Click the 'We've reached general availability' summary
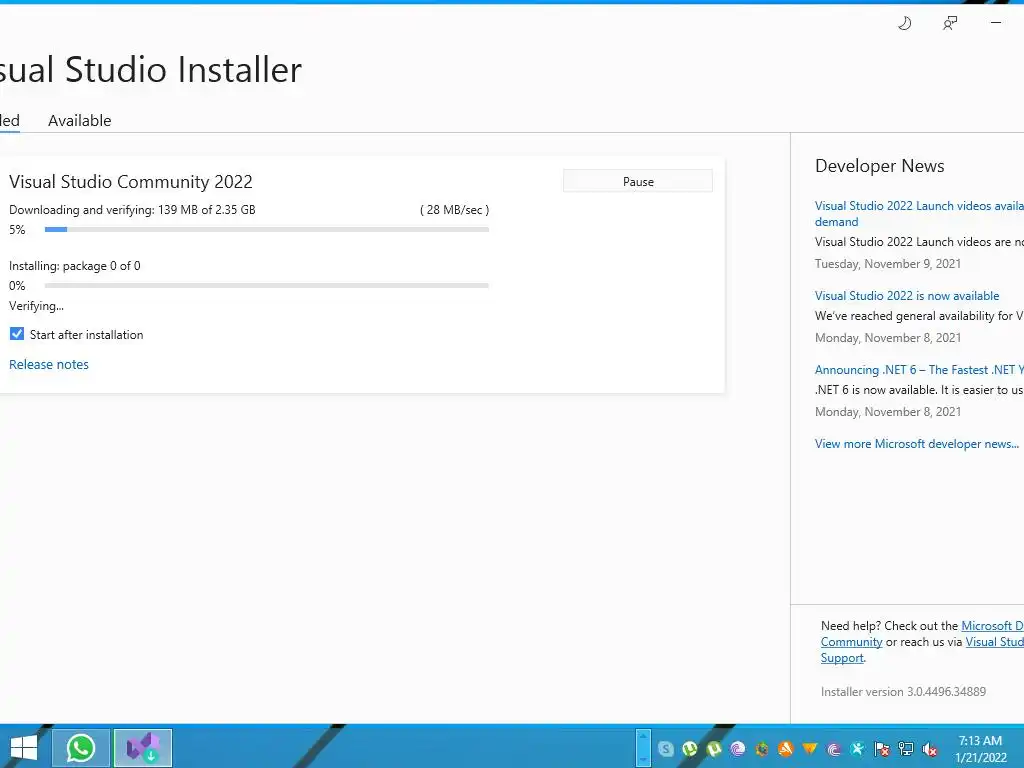The width and height of the screenshot is (1024, 768). [x=919, y=316]
